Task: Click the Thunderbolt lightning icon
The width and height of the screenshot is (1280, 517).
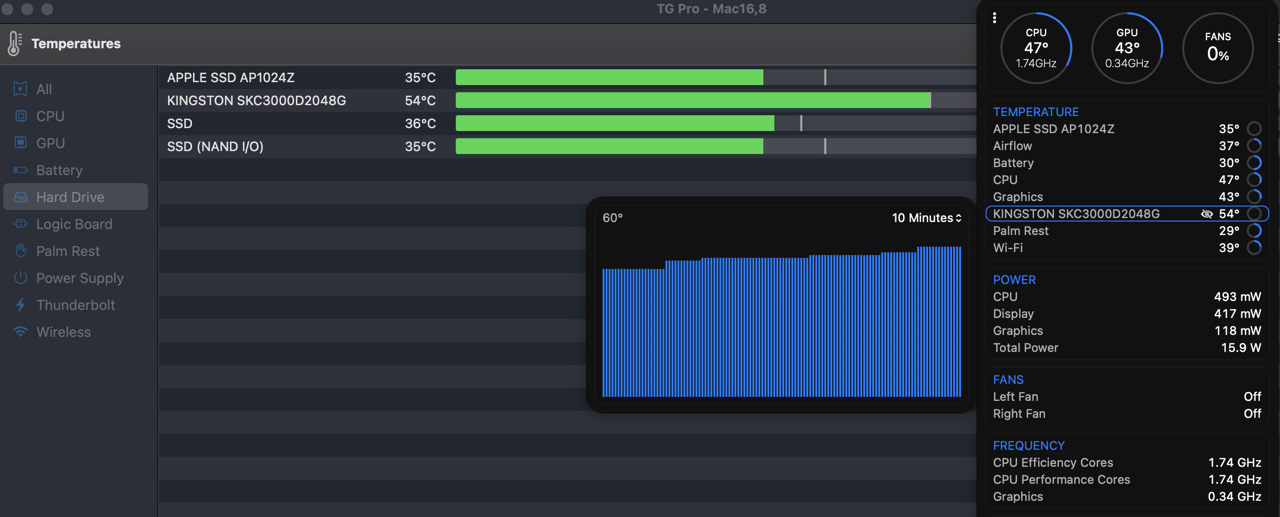Action: 20,305
